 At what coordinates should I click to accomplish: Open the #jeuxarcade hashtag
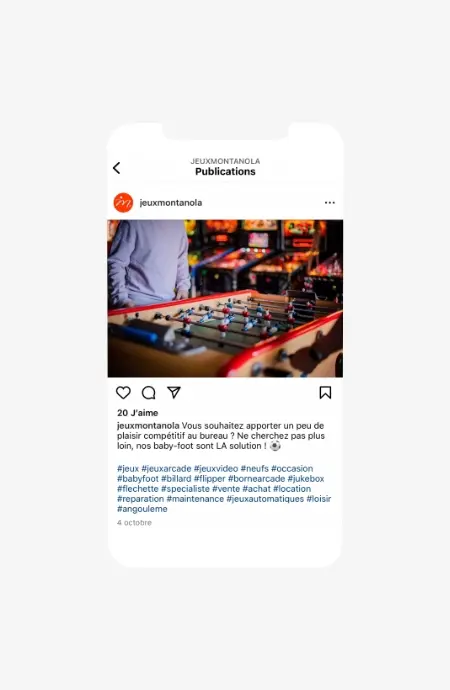click(x=166, y=469)
